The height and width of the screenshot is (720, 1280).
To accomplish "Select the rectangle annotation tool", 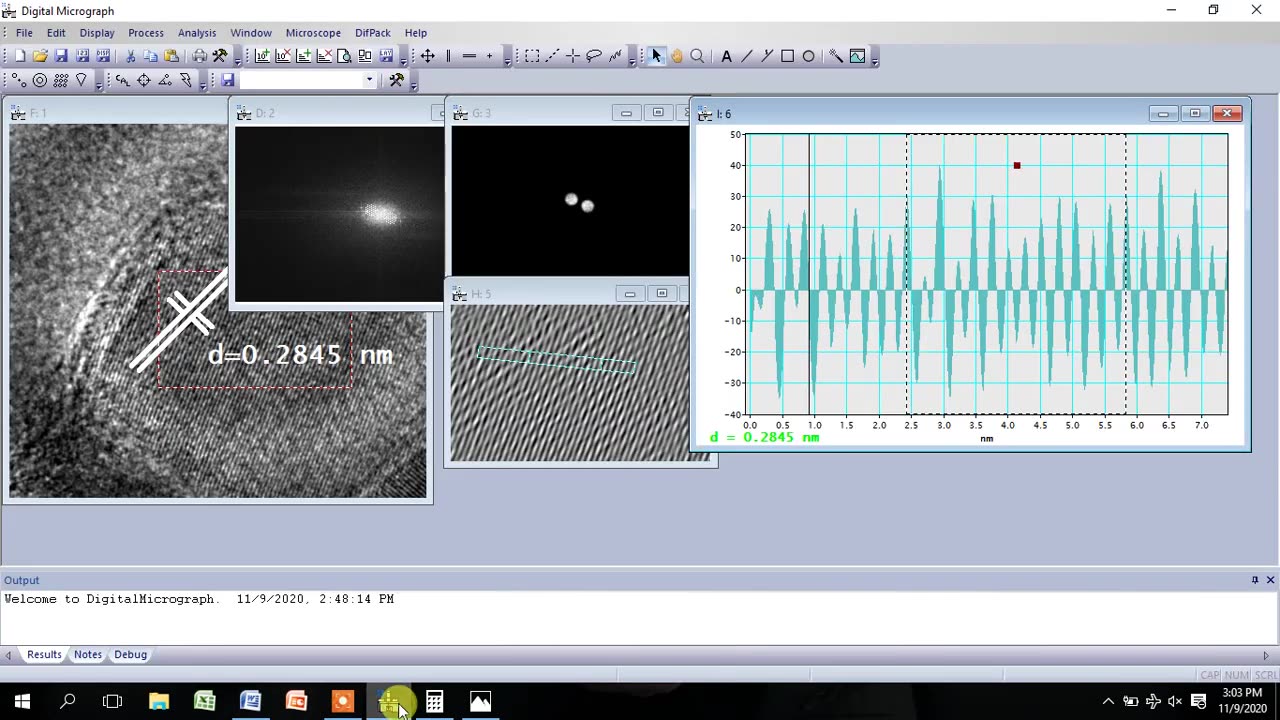I will point(788,56).
